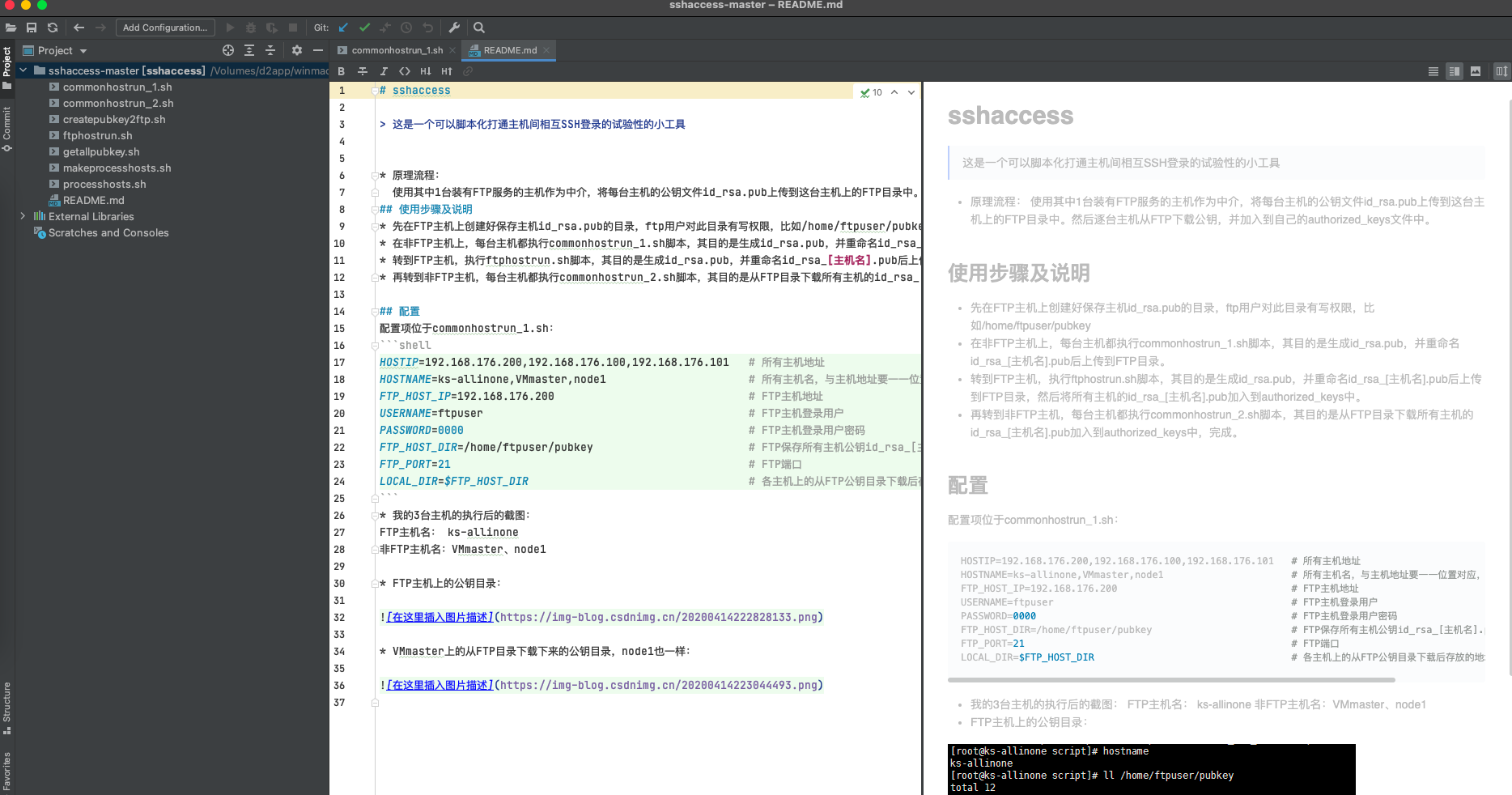This screenshot has width=1512, height=795.
Task: Select commonhostrun_2.sh in project tree
Action: pyautogui.click(x=118, y=103)
